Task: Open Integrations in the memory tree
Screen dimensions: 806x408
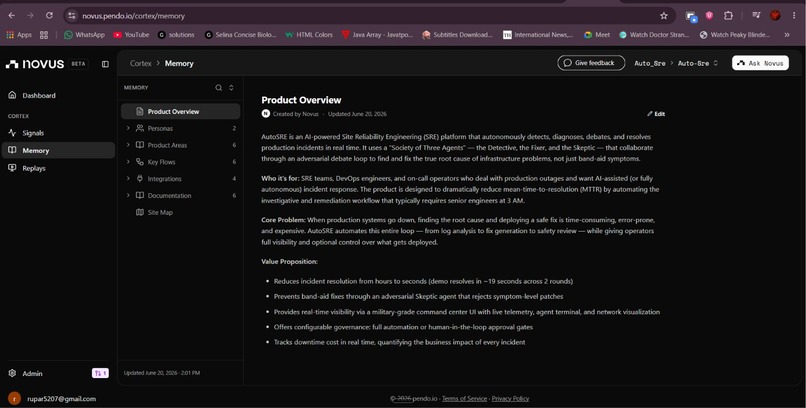Action: click(164, 179)
